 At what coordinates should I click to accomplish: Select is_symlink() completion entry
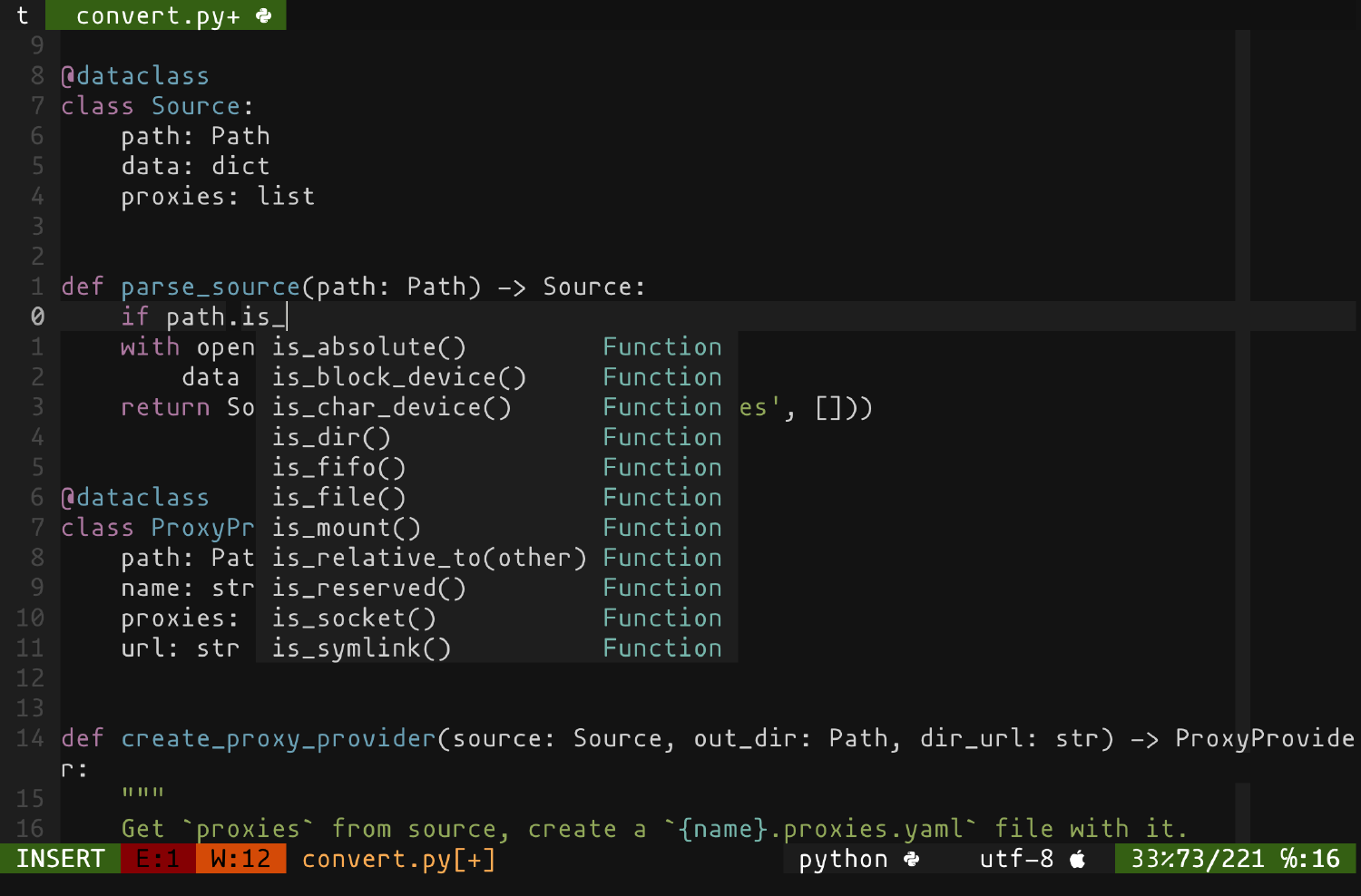pos(497,648)
